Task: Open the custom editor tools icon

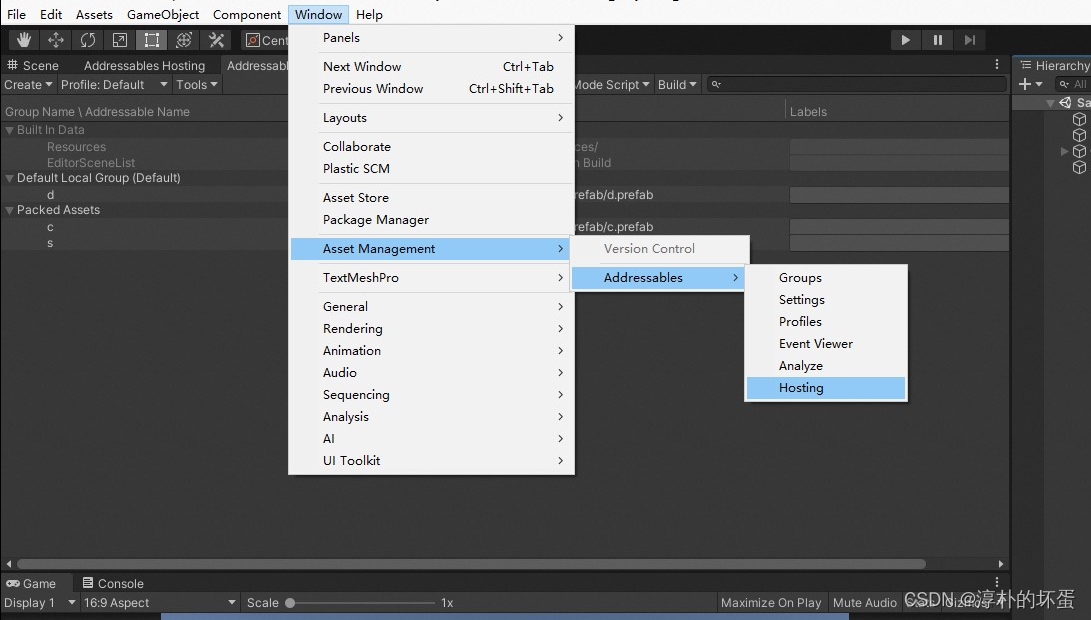Action: click(x=216, y=40)
